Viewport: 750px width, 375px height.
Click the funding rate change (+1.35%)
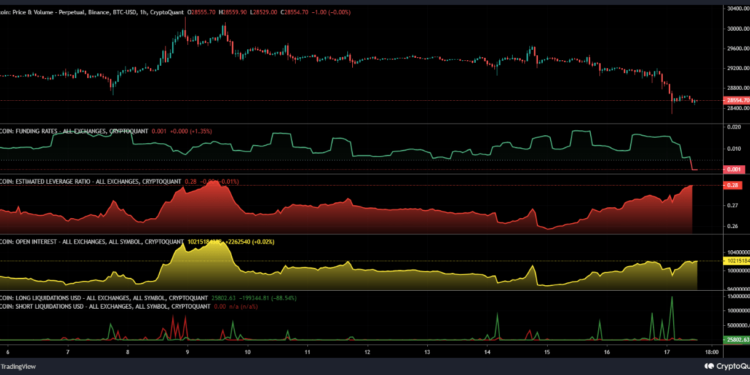point(201,131)
